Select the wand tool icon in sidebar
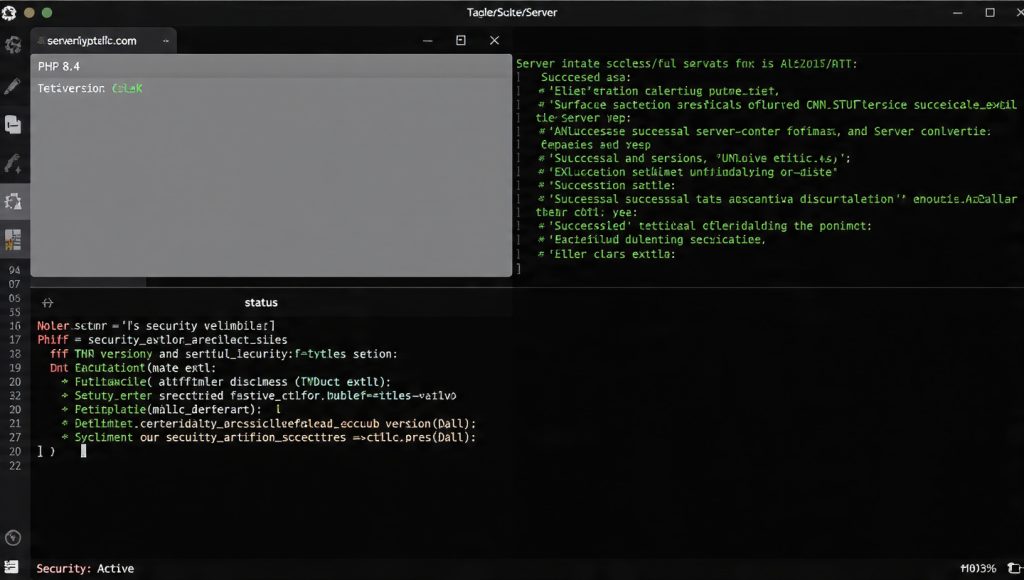This screenshot has width=1024, height=580. pyautogui.click(x=12, y=163)
